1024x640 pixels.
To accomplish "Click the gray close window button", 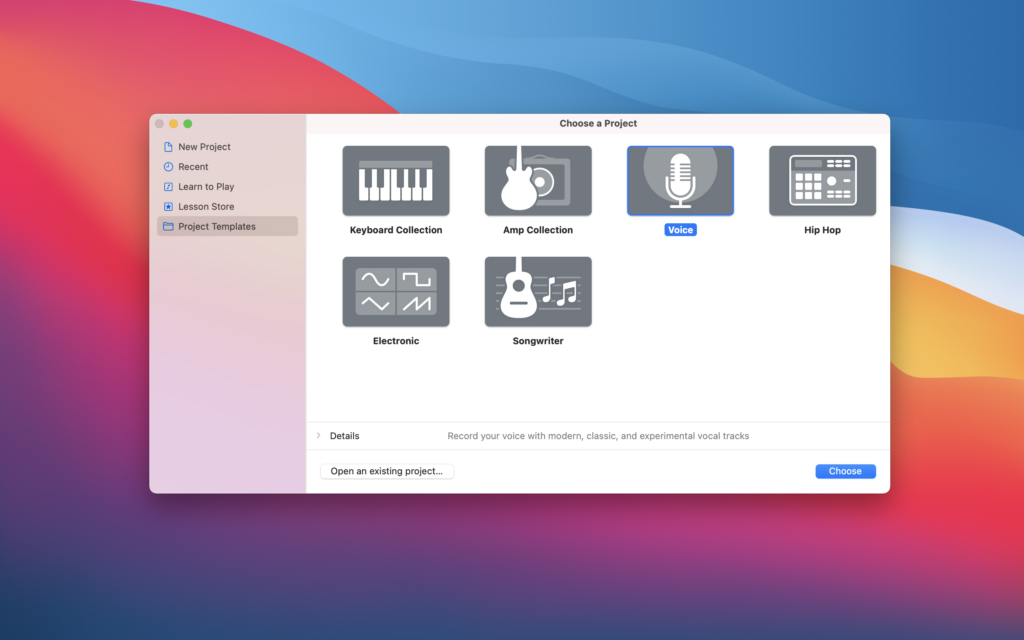I will tap(159, 123).
